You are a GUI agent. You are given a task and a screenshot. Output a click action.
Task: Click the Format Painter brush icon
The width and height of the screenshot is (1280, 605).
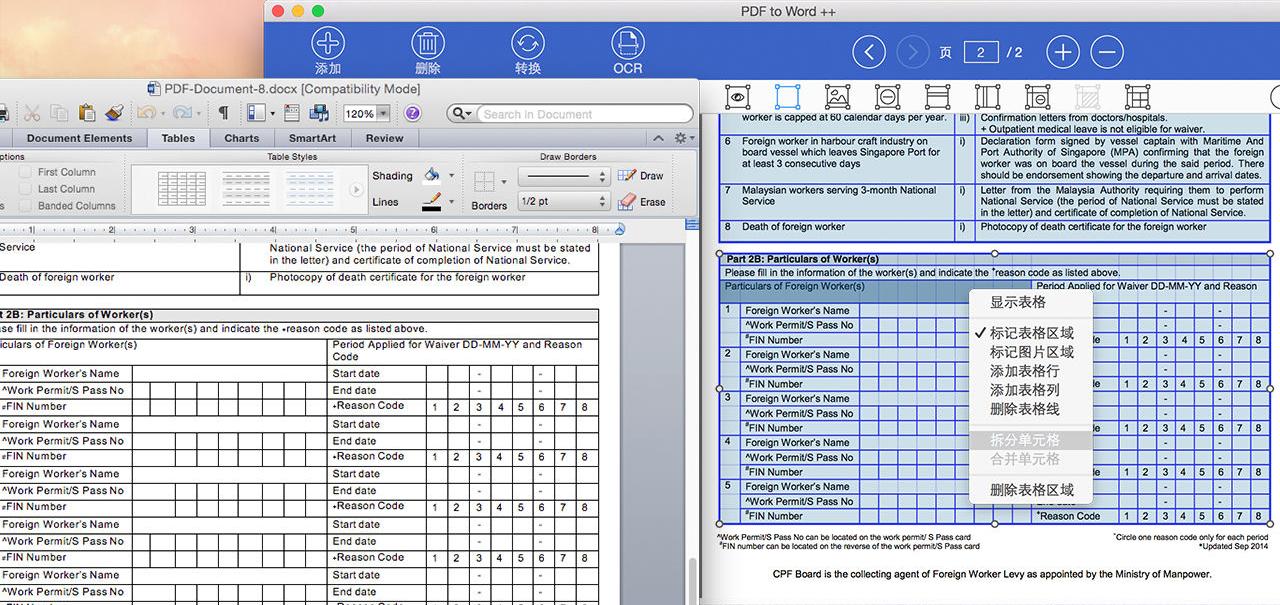point(113,113)
